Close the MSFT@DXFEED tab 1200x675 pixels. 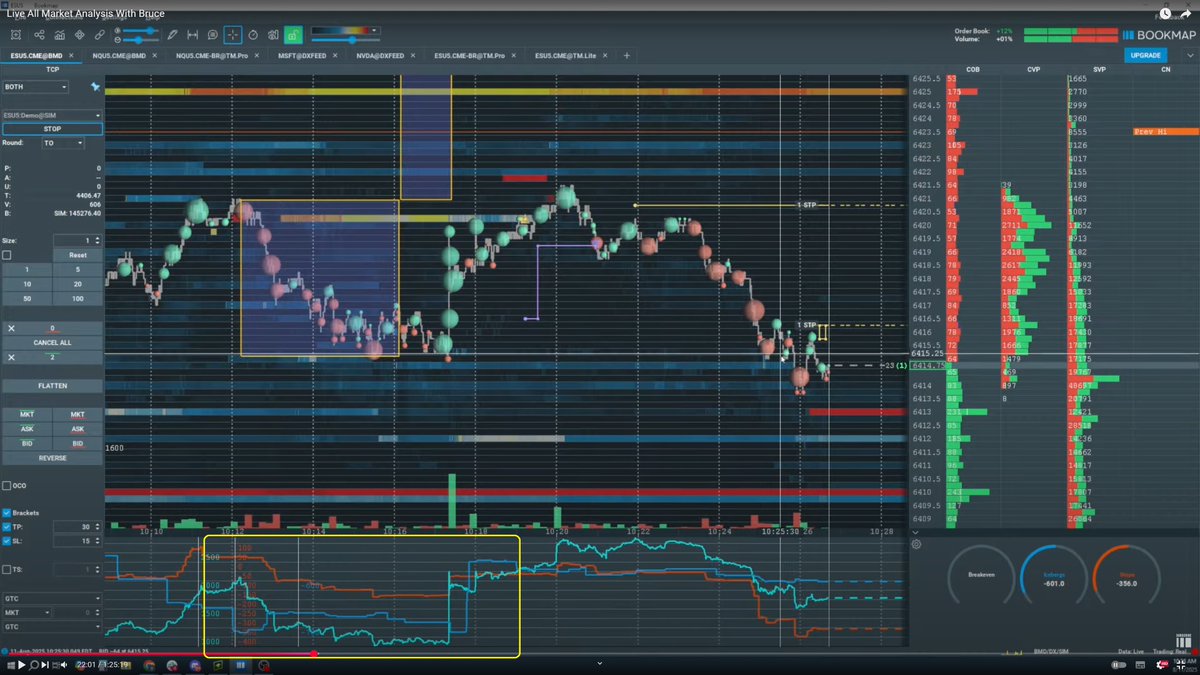[335, 55]
